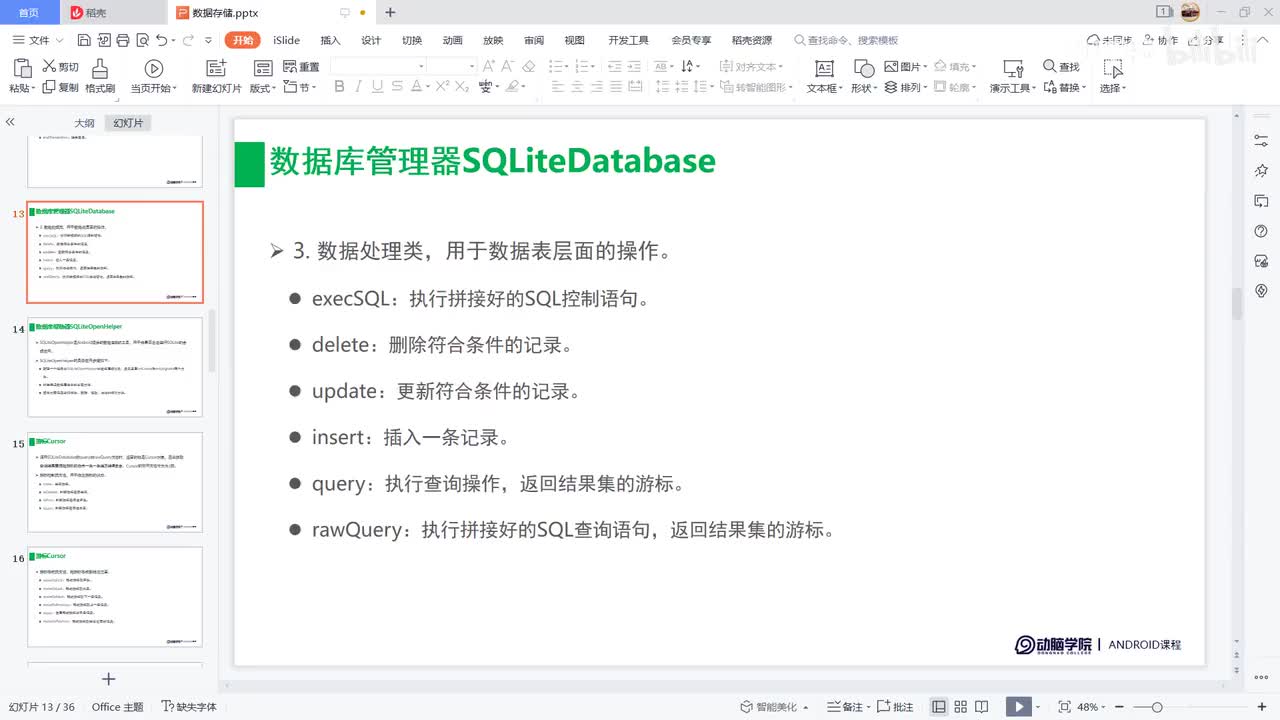This screenshot has height=720, width=1280.
Task: Click the Find (查找) magnifier
Action: point(1061,67)
